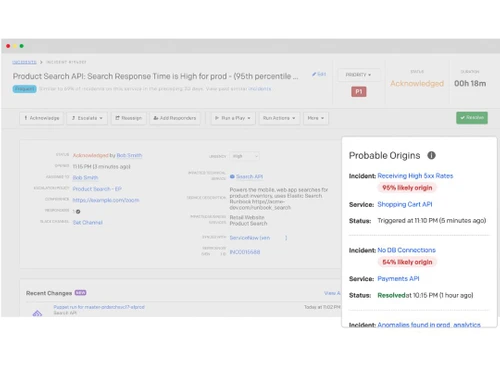The width and height of the screenshot is (500, 375).
Task: Open the Run a Play dropdown
Action: tap(233, 118)
